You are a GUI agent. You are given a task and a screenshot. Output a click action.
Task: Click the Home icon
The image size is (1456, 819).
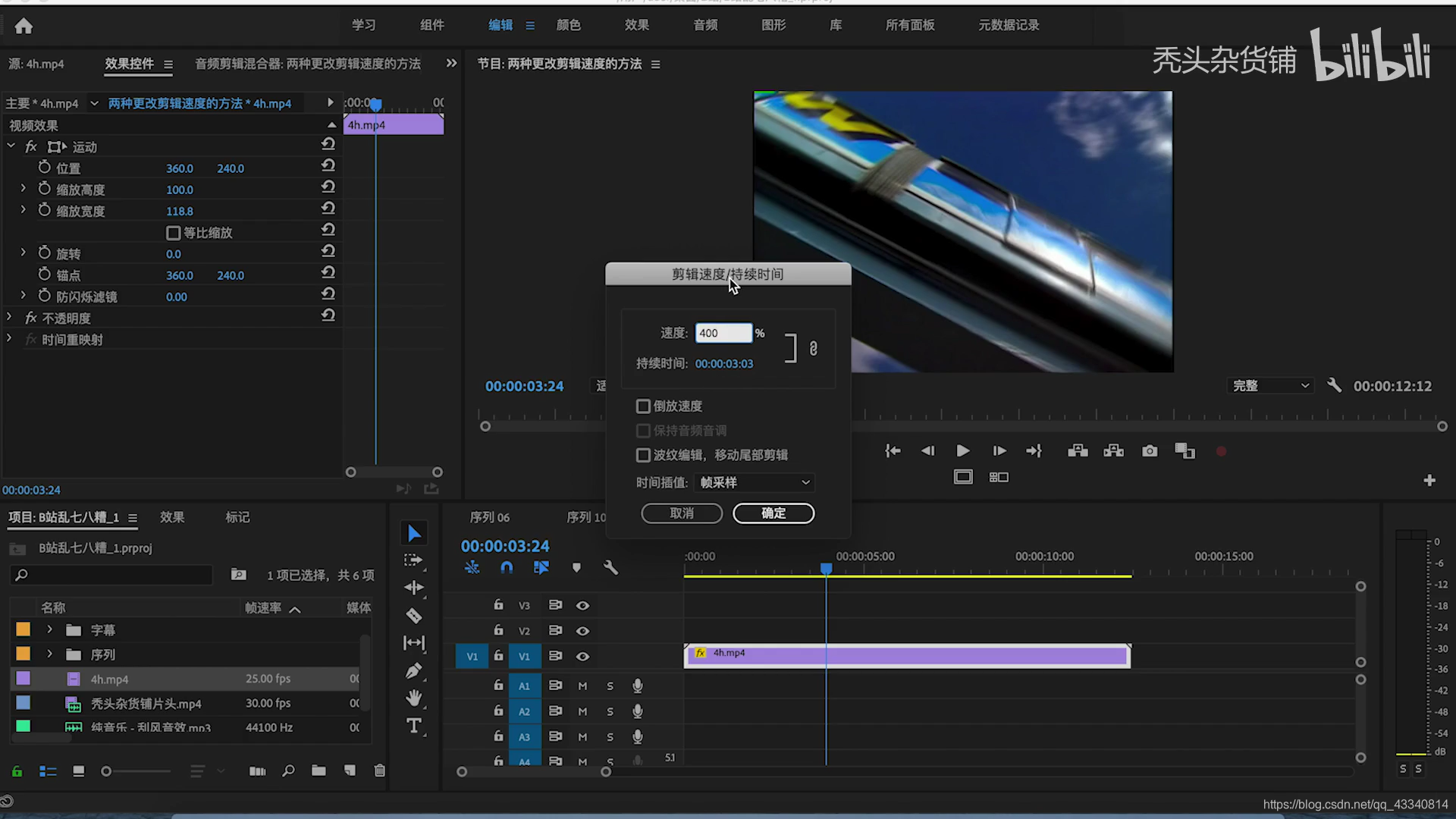[24, 27]
